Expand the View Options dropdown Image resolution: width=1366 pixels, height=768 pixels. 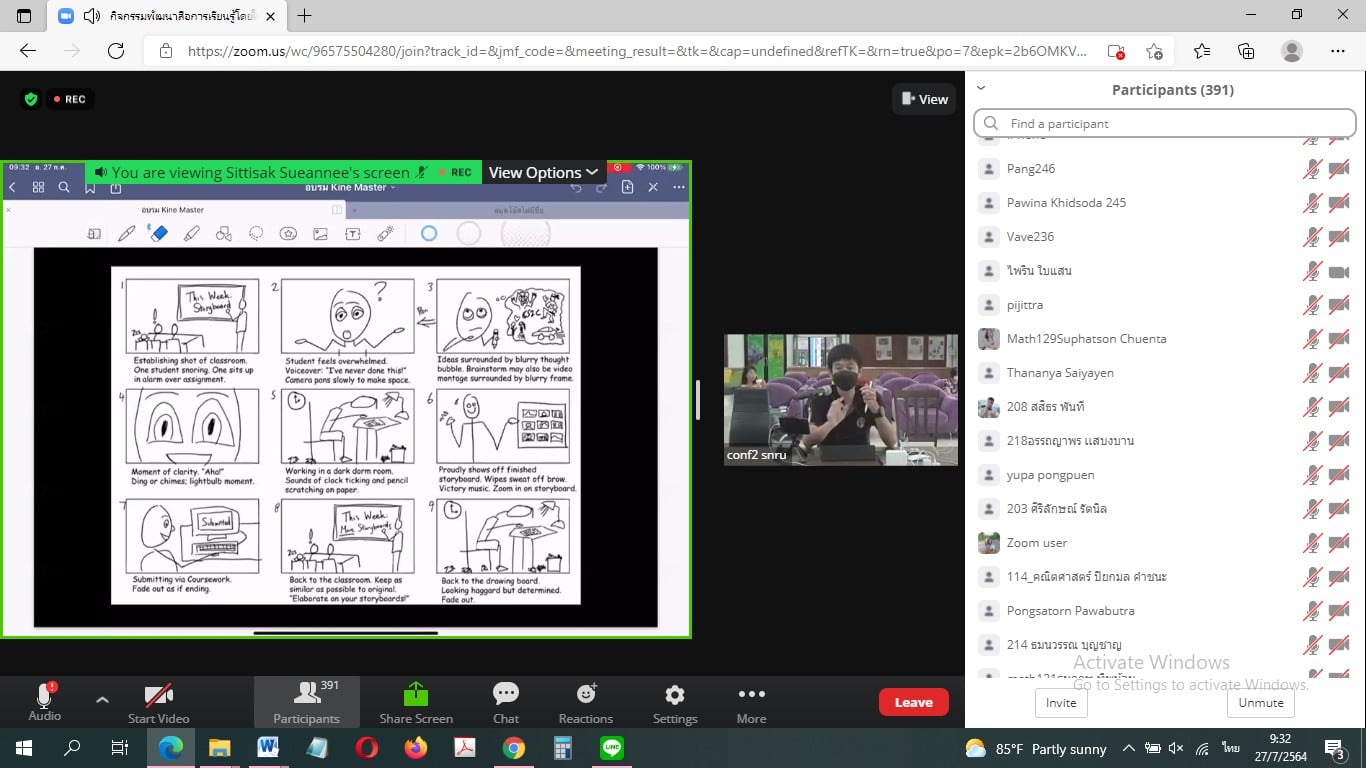click(x=543, y=172)
